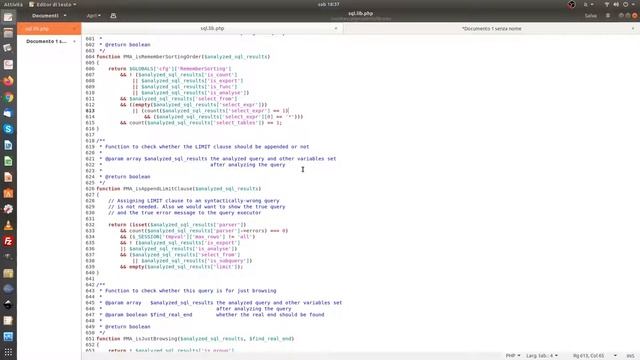
Task: Click function PMA_isRememberSortingOrder line
Action: click(x=183, y=57)
